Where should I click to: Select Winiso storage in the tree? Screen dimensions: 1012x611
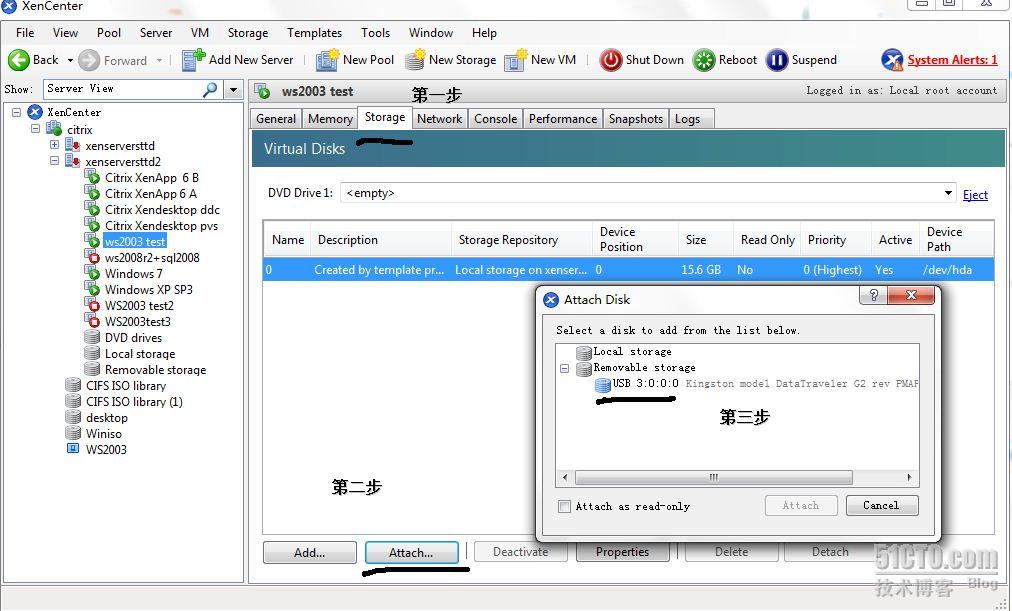(x=104, y=433)
